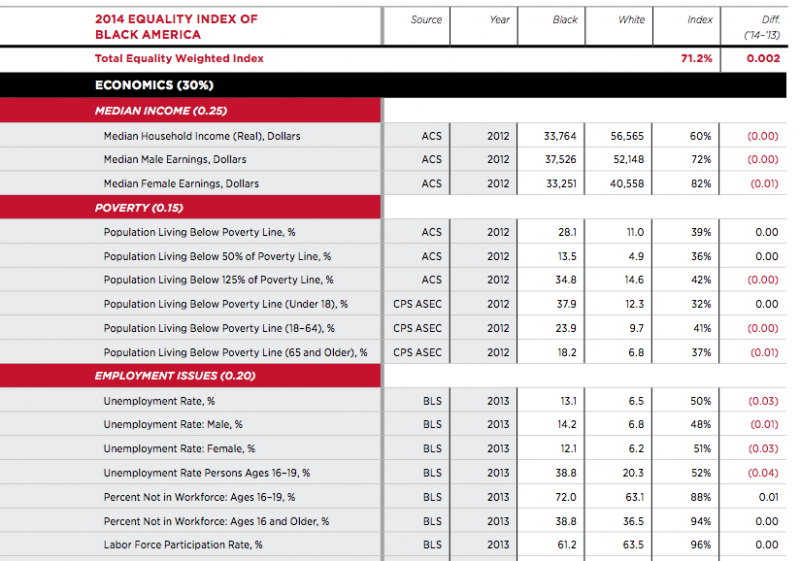Click the MEDIAN INCOME (0.25) subsection header

(160, 111)
